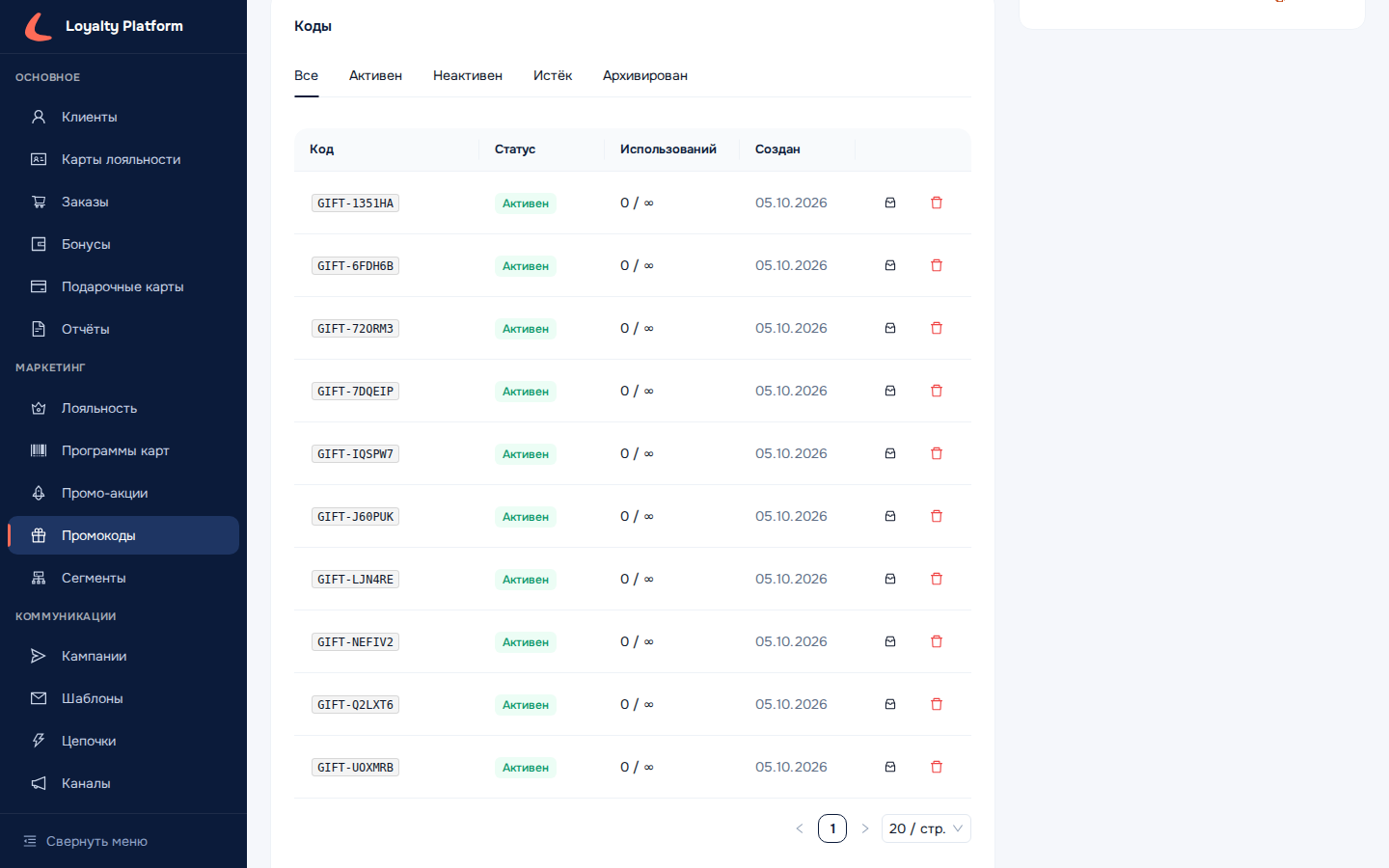Screen dimensions: 1389x868
Task: Click the Loyalty Platform logo
Action: click(104, 26)
